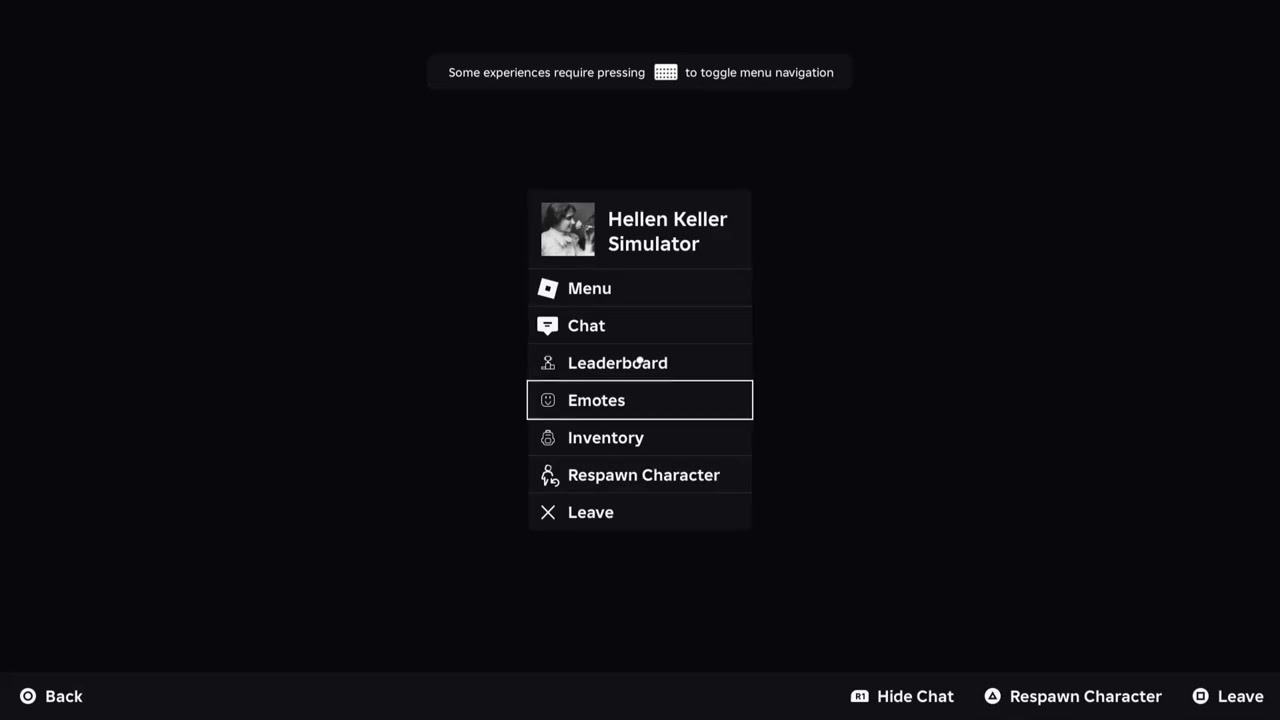Click the touchpad icon in the top hint
Screen dimensions: 1280x720
click(666, 72)
